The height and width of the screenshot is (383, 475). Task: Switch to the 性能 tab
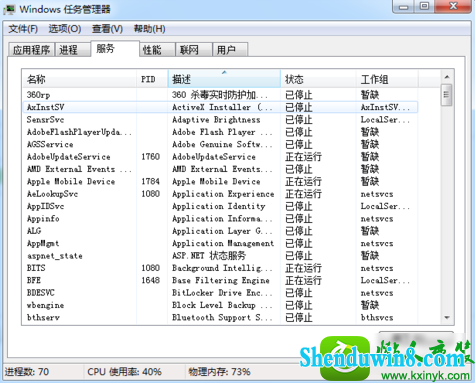point(157,50)
